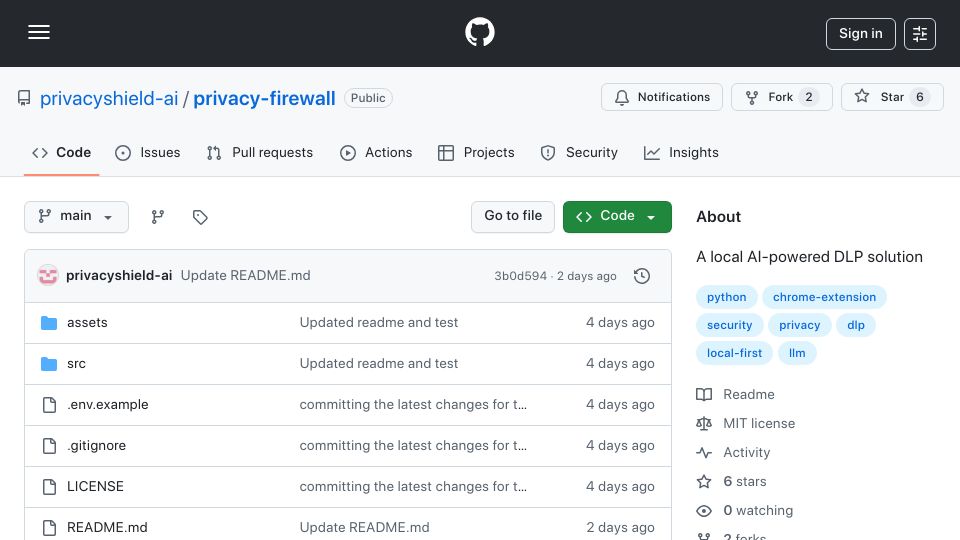View the 0 watching link
This screenshot has width=960, height=540.
[x=744, y=511]
